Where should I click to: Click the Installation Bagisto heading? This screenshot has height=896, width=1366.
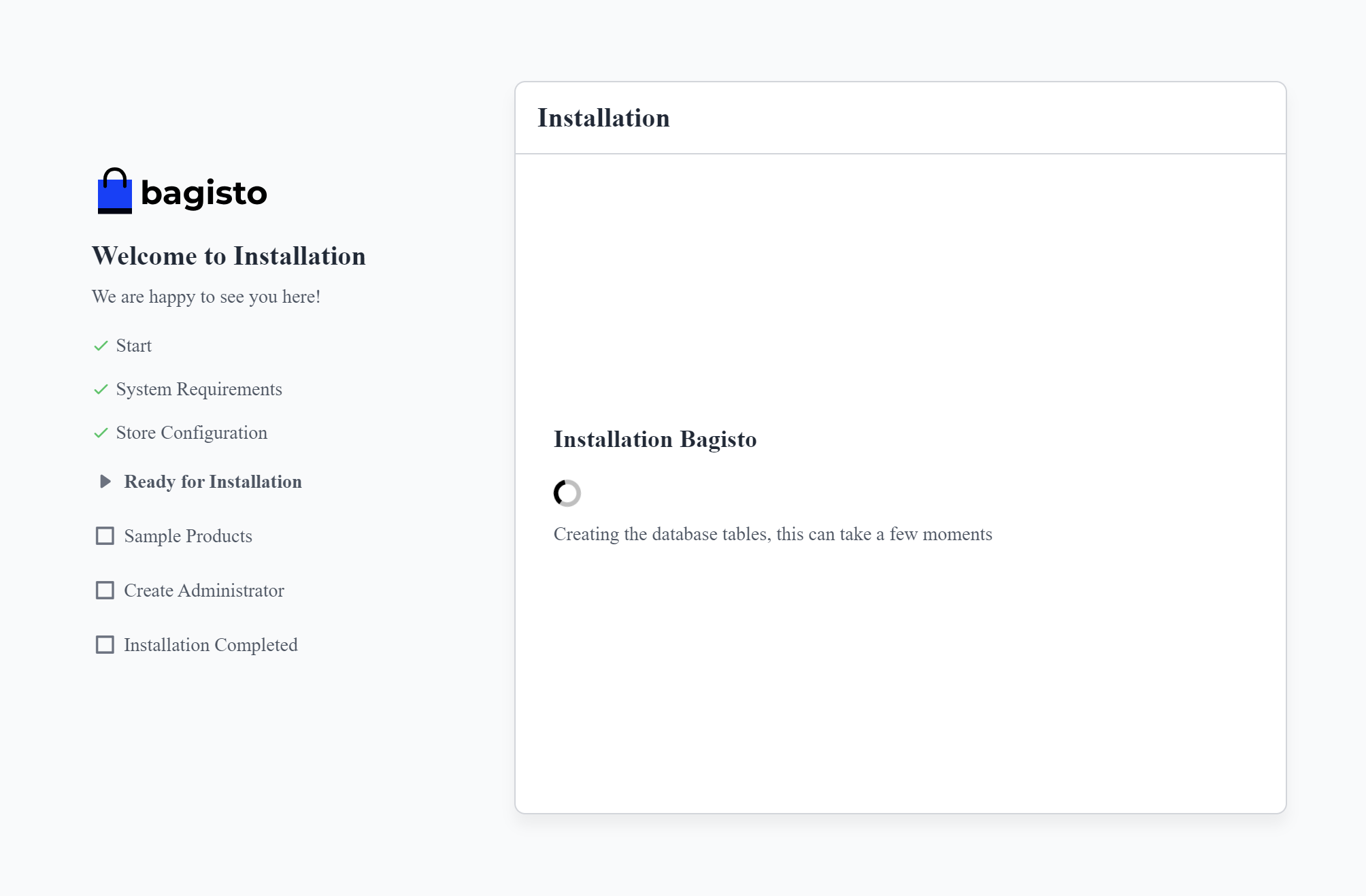pos(655,439)
